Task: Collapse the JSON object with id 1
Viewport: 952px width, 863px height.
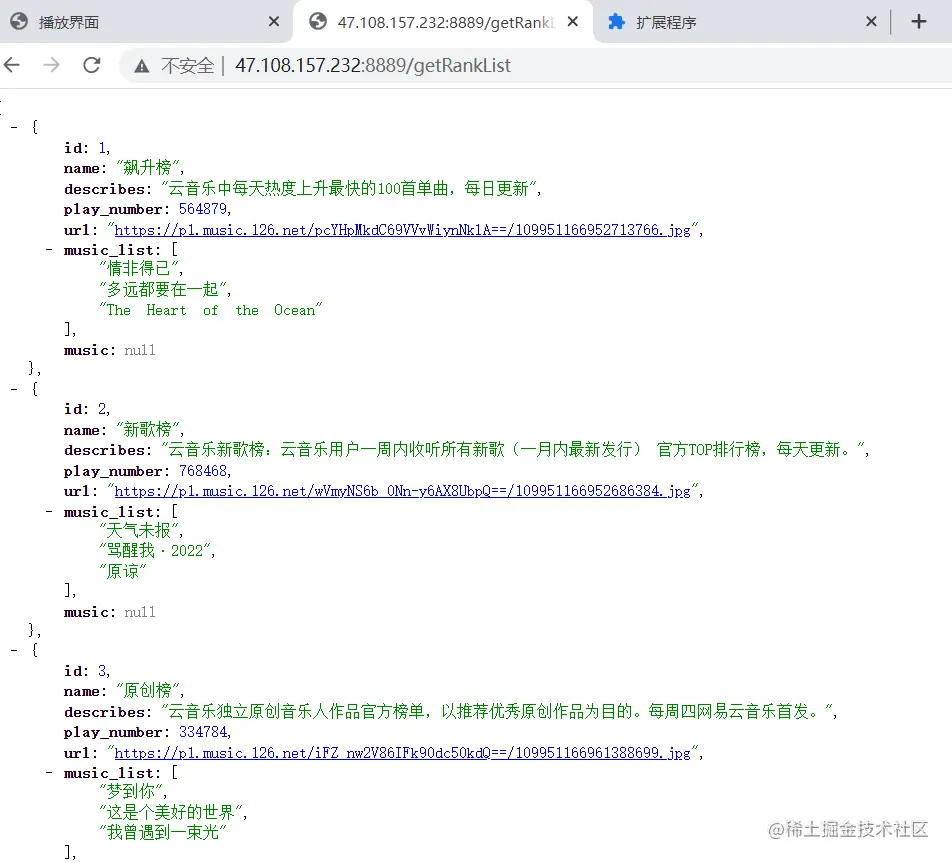Action: 14,128
